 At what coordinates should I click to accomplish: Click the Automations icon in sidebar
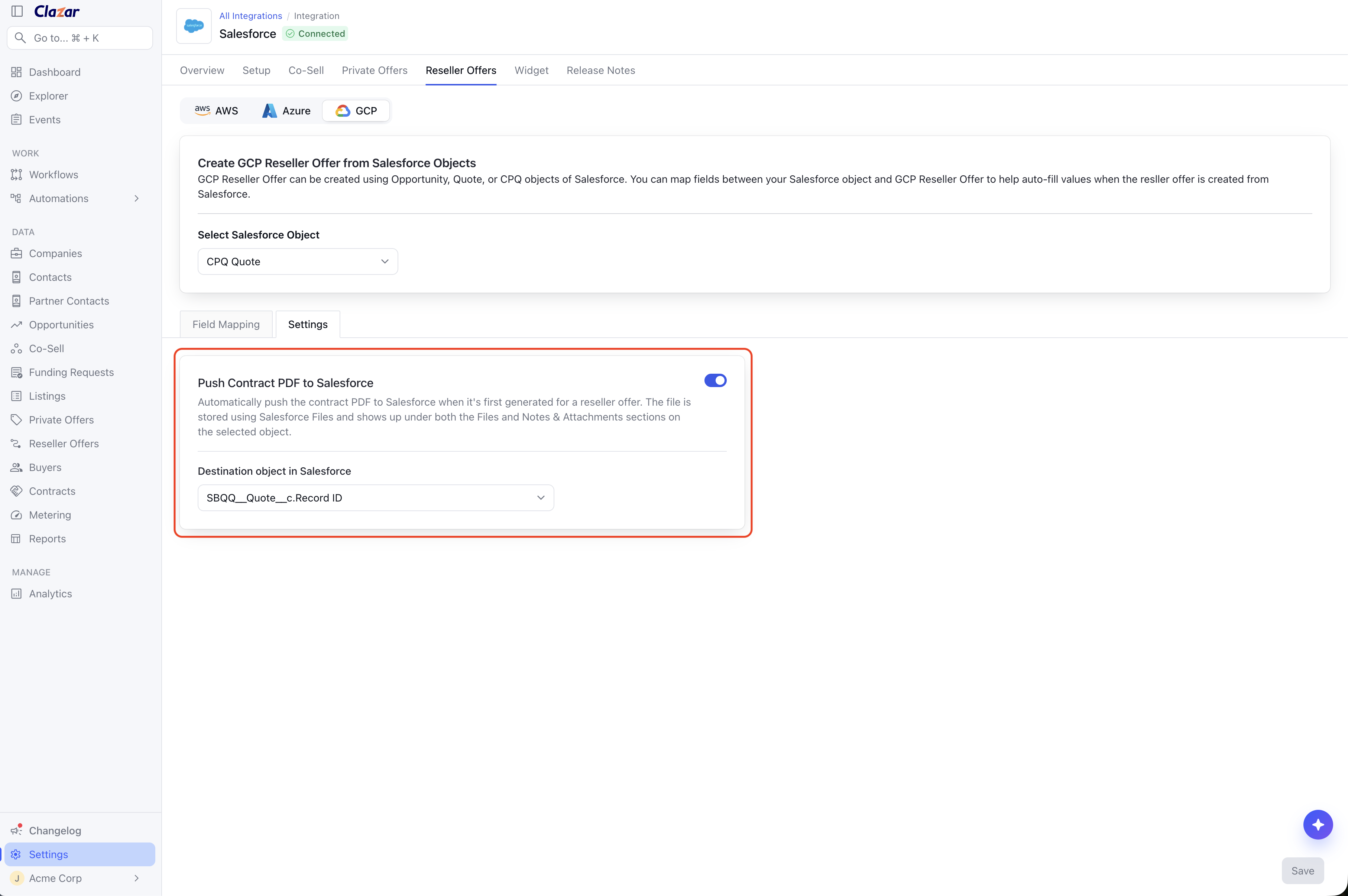tap(17, 198)
